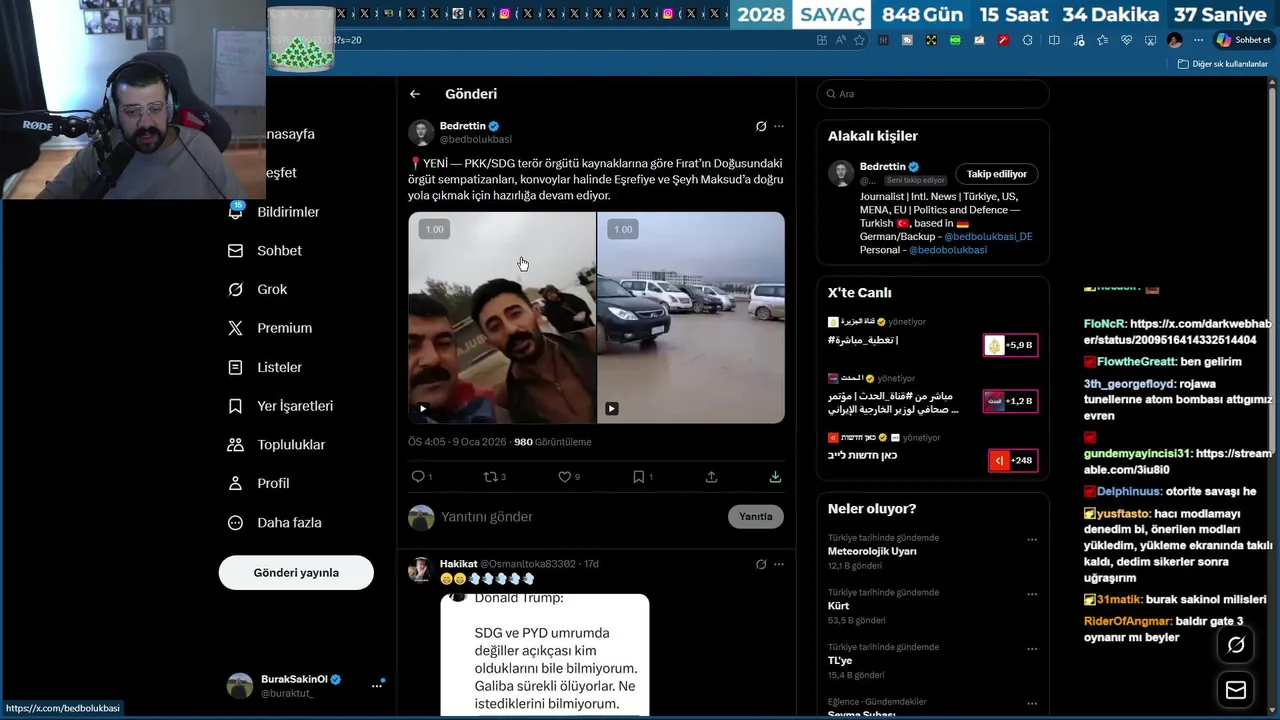
Task: Click the 1.00 speed badge on right video
Action: pyautogui.click(x=623, y=230)
